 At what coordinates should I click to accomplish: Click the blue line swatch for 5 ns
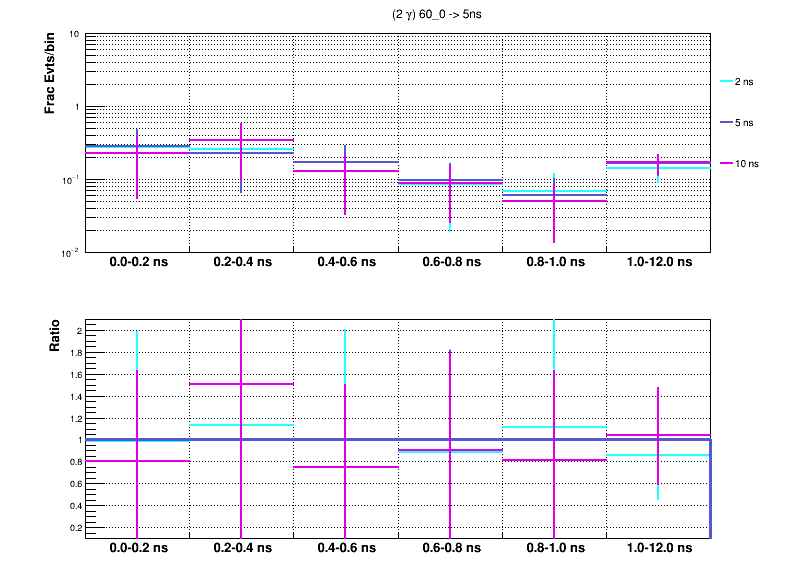click(x=727, y=122)
